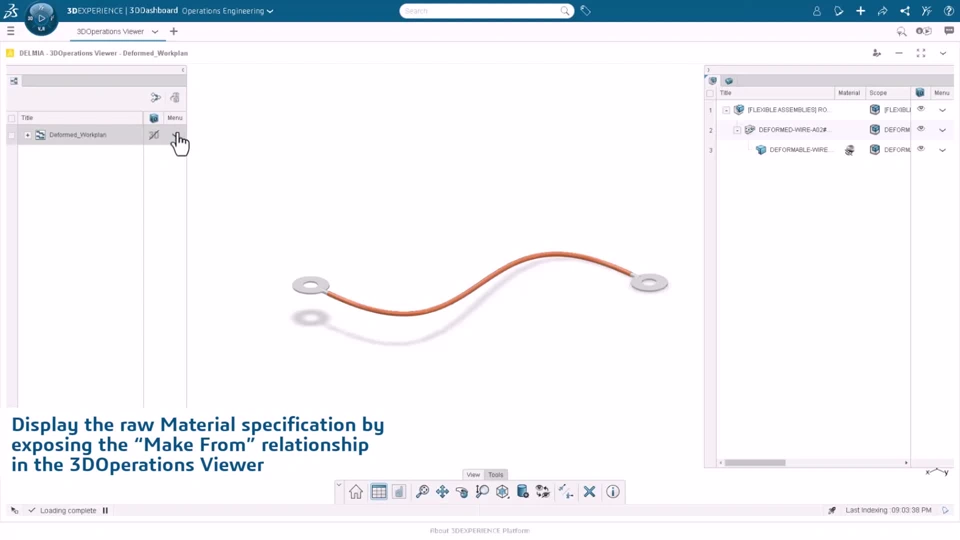Screen dimensions: 960x540
Task: Click the forward share arrow icon
Action: tap(882, 11)
